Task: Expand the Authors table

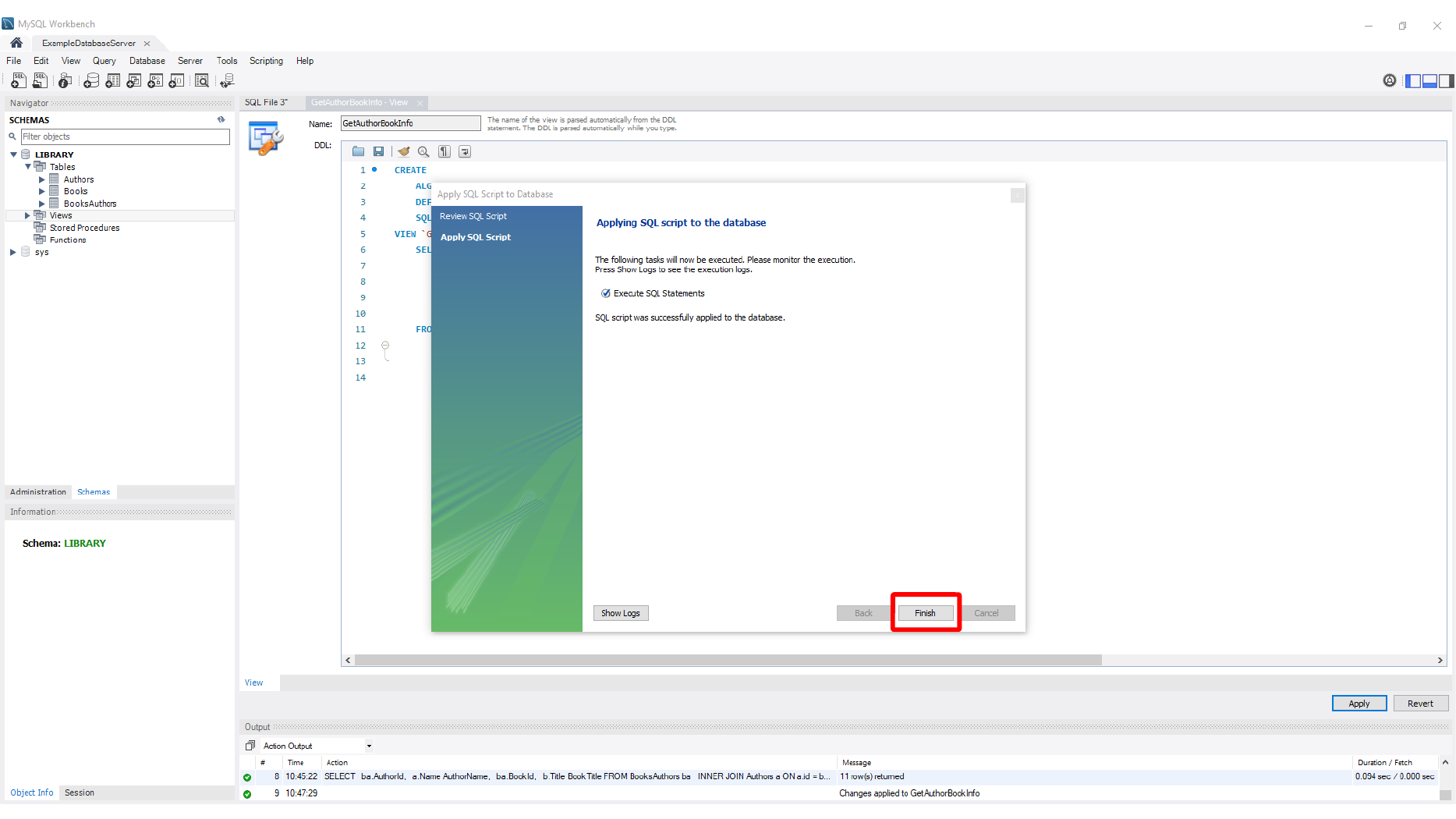Action: coord(42,179)
